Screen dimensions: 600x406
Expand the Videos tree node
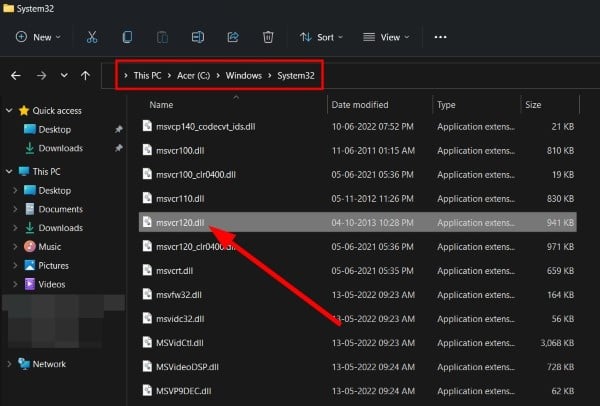(x=15, y=284)
